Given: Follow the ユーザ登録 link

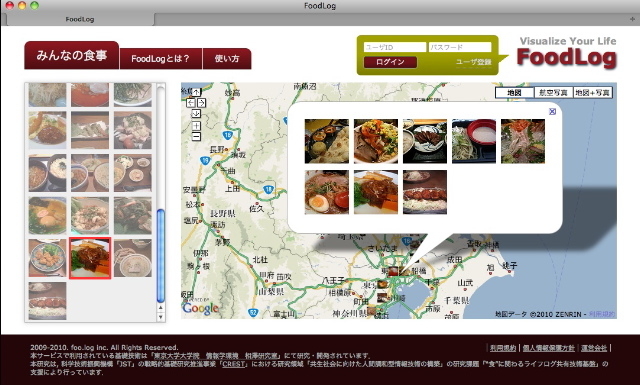Looking at the screenshot, I should click(473, 62).
